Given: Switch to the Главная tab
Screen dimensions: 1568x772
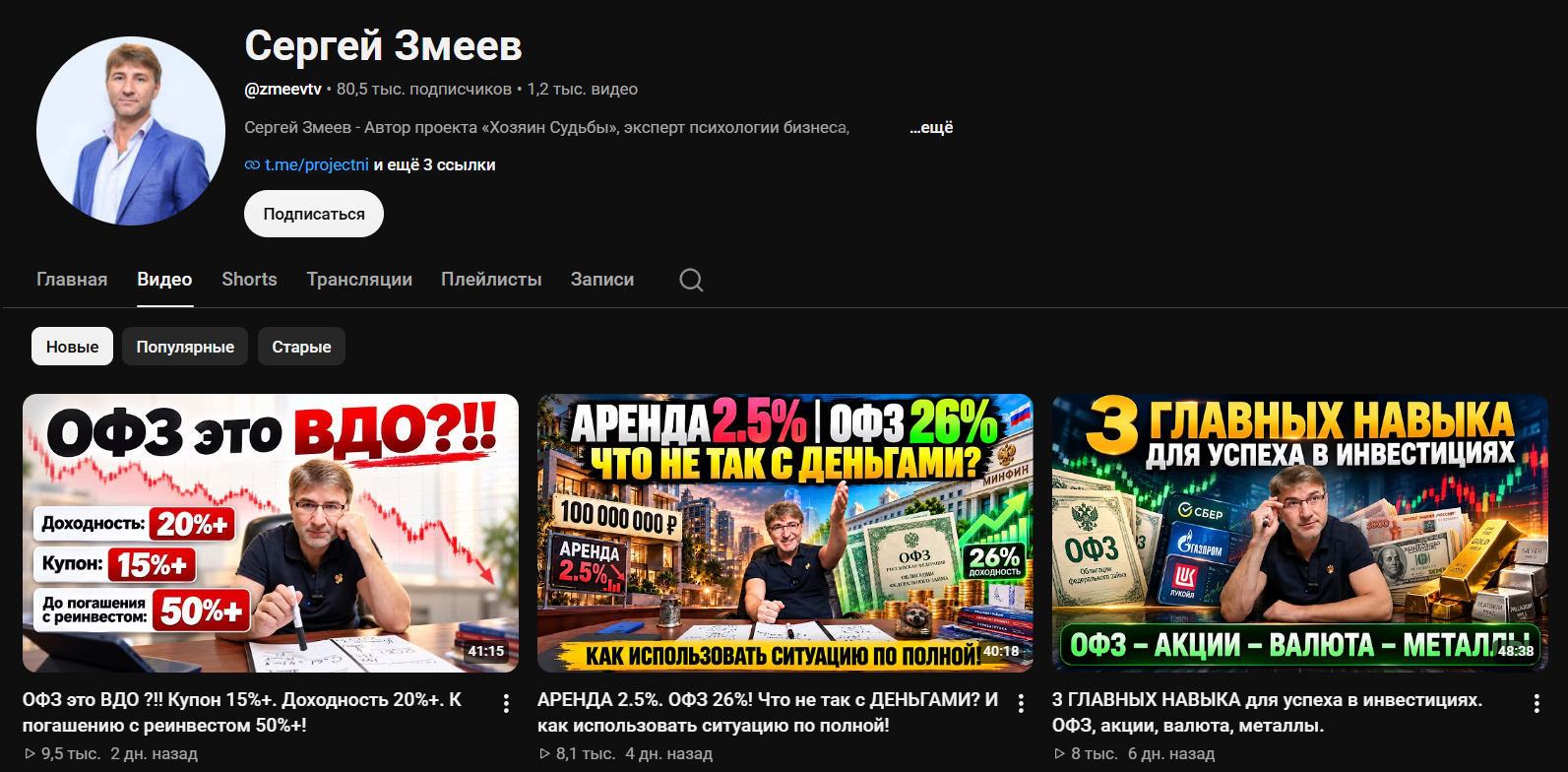Looking at the screenshot, I should tap(72, 280).
